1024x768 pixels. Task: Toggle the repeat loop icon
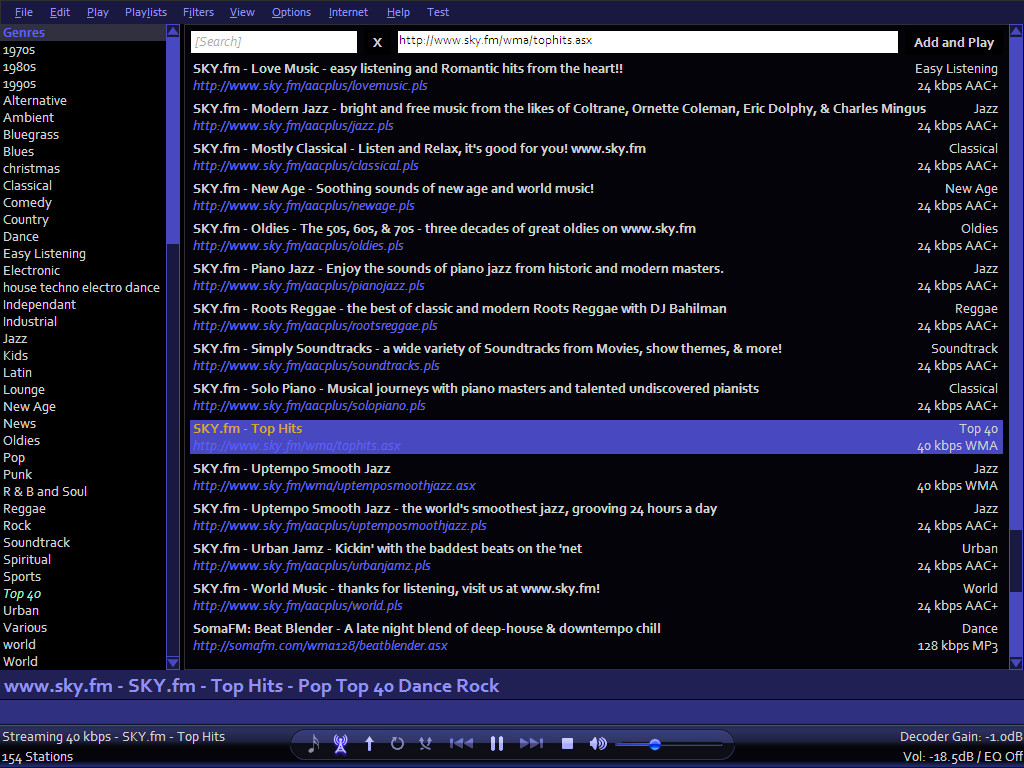[x=397, y=743]
